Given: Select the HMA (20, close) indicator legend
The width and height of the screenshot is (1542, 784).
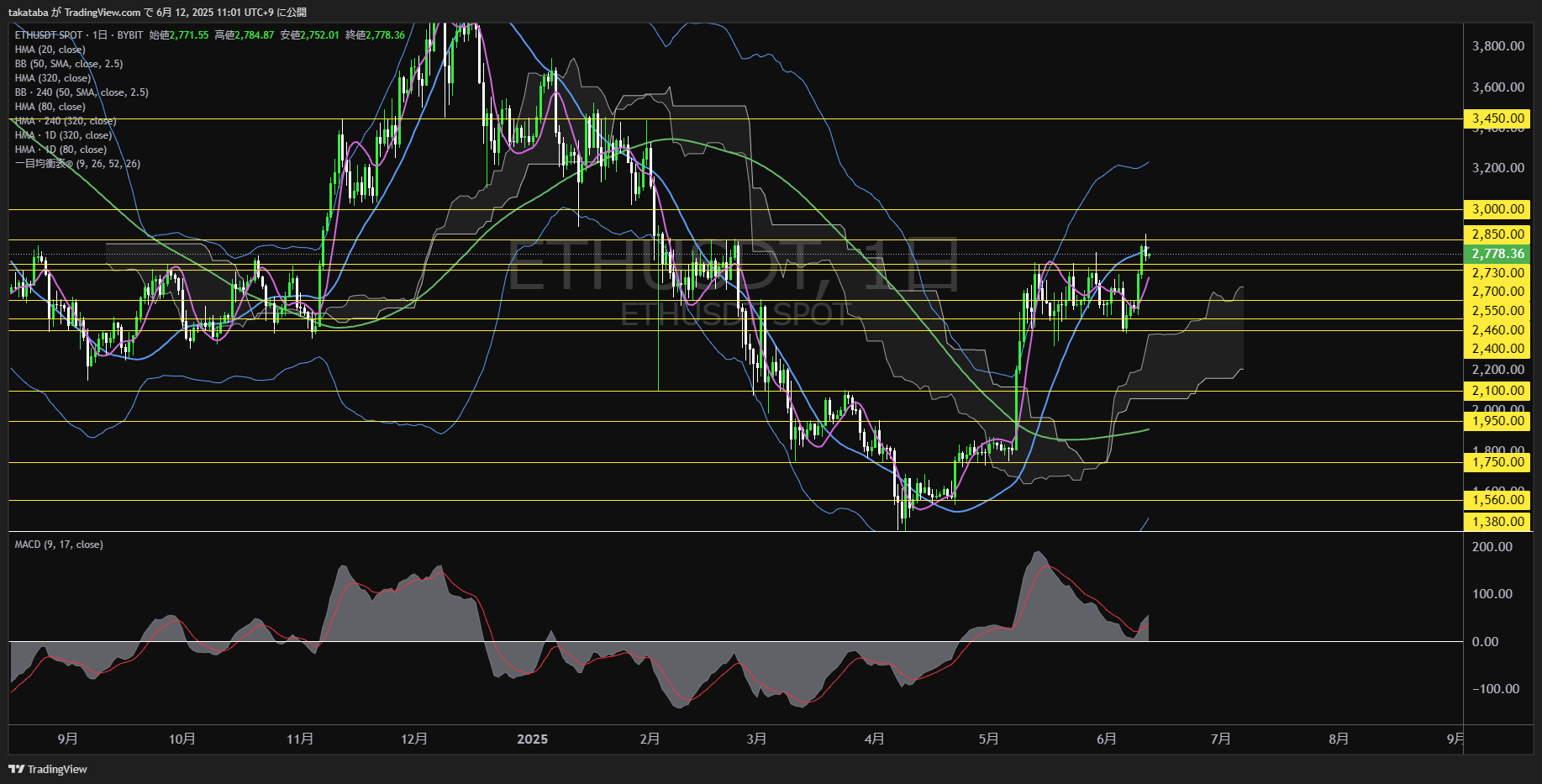Looking at the screenshot, I should click(50, 50).
